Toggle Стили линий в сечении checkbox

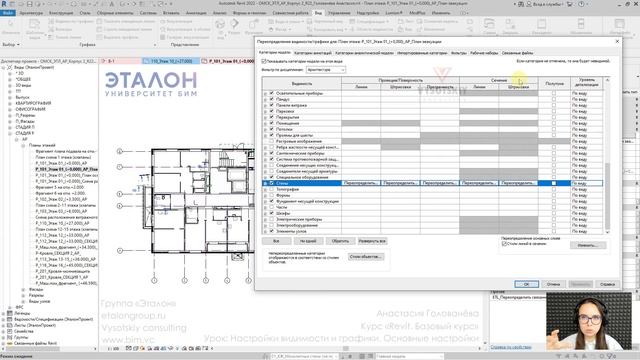(x=504, y=244)
